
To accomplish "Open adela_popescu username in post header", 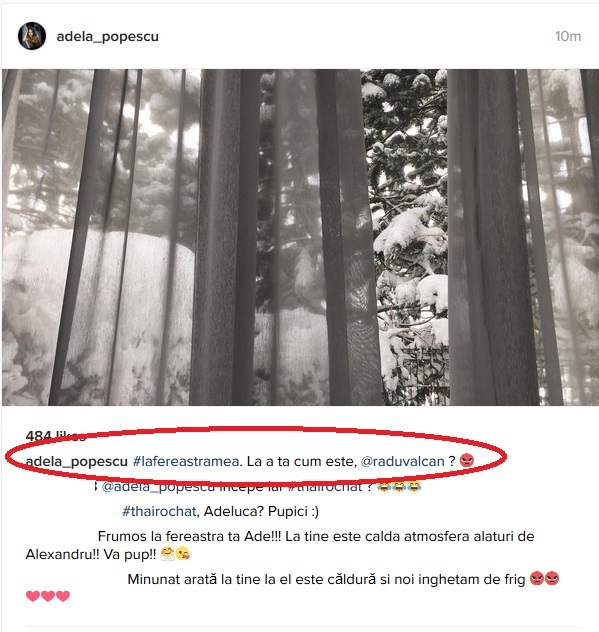I will [x=108, y=37].
